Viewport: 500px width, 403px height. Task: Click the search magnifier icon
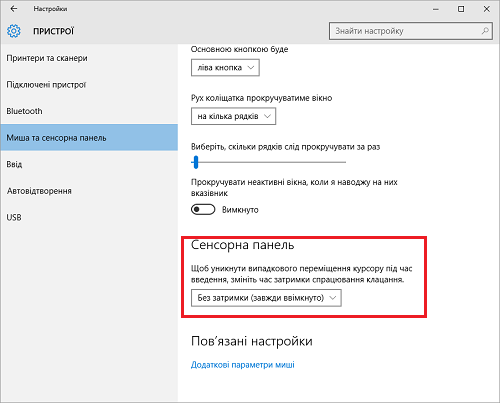pyautogui.click(x=485, y=31)
